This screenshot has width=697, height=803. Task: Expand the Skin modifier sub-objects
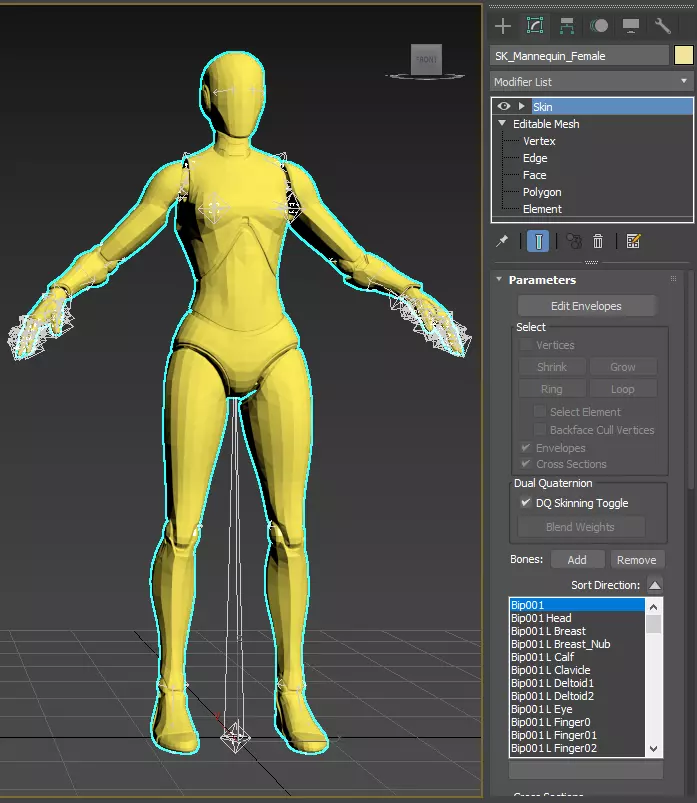(x=521, y=106)
